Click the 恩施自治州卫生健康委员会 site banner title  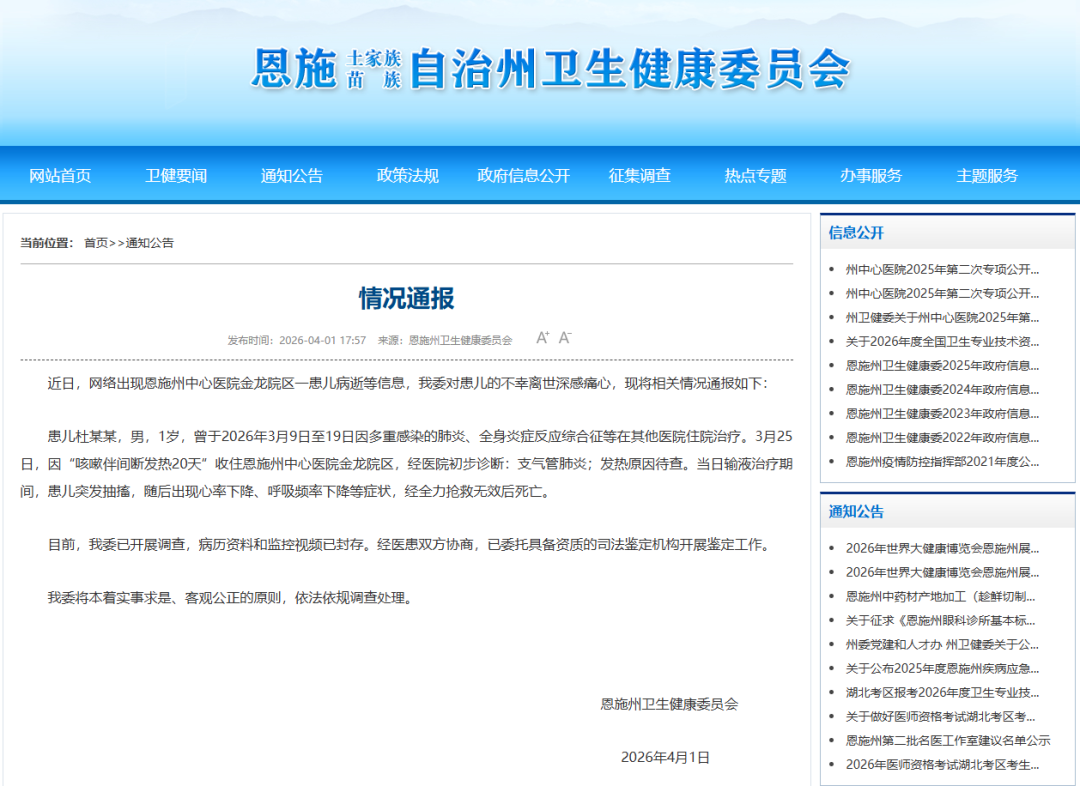[550, 70]
